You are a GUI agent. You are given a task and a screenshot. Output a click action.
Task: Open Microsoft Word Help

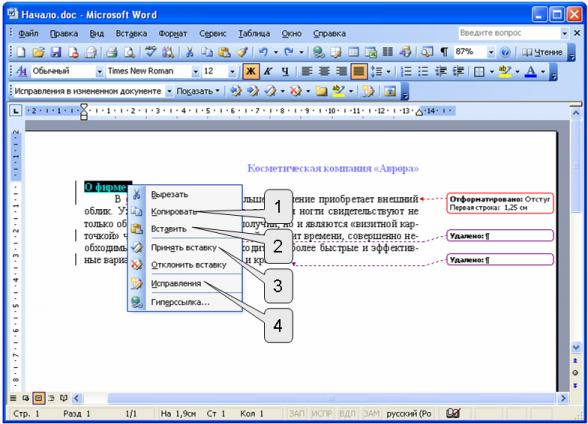coord(505,52)
